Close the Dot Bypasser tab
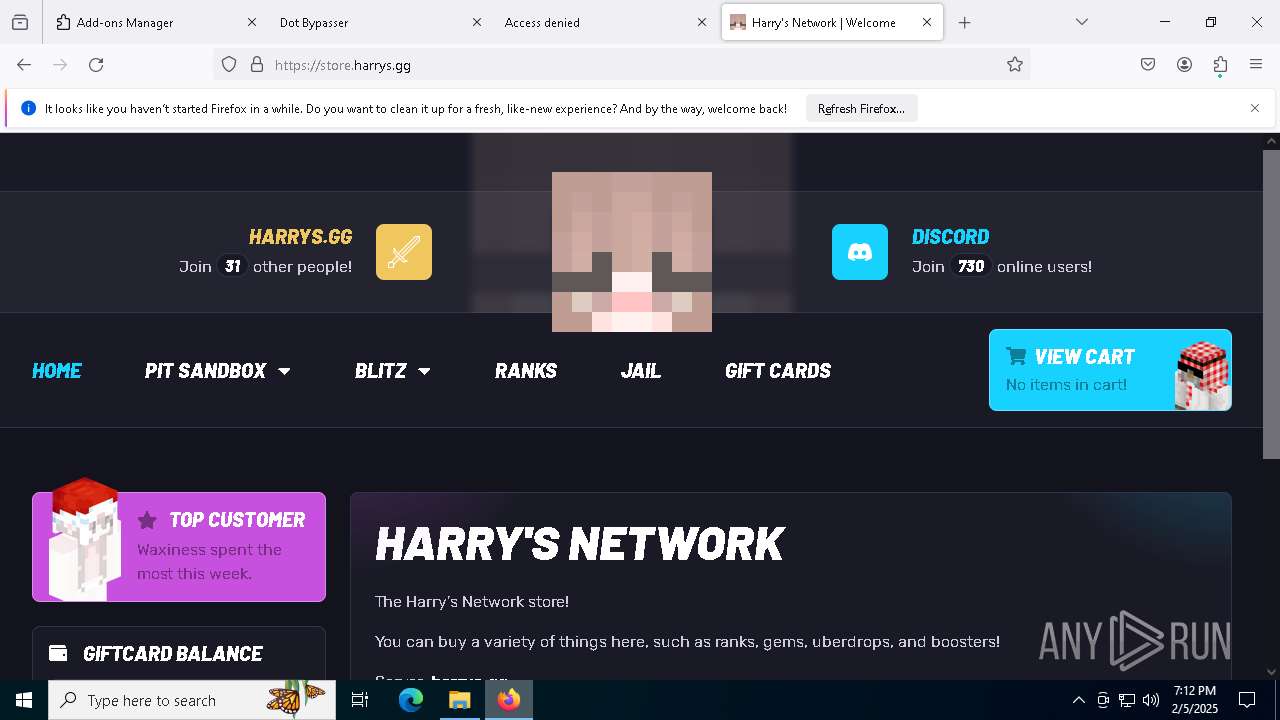This screenshot has height=720, width=1280. tap(477, 22)
